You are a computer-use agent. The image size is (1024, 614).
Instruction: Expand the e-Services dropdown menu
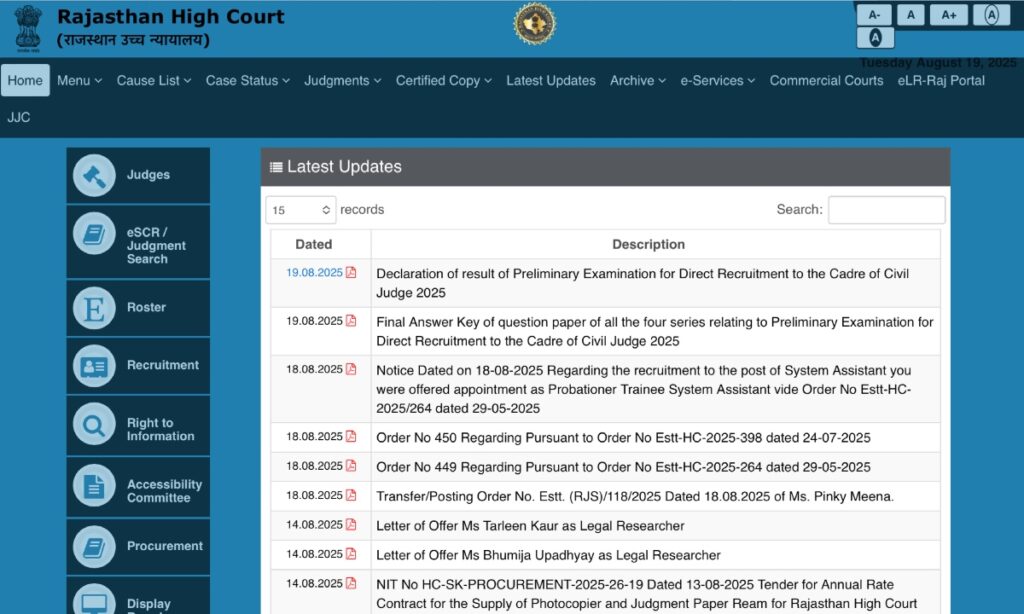click(717, 81)
